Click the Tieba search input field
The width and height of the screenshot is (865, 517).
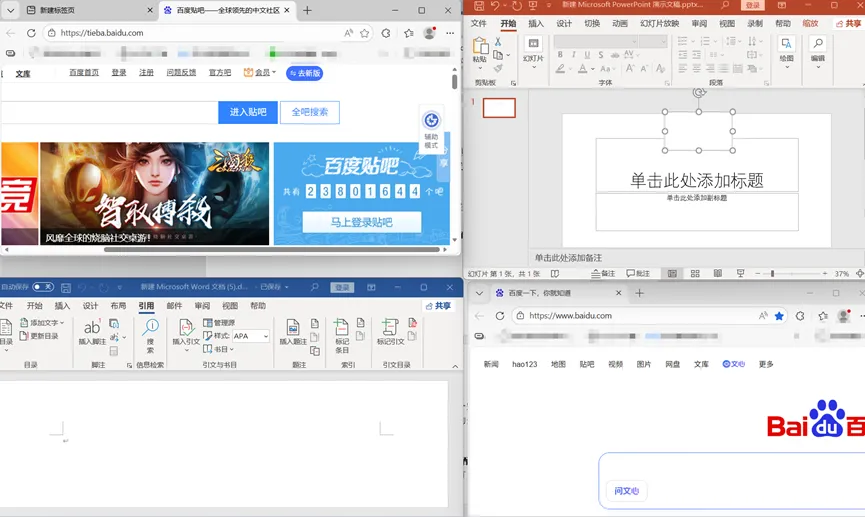(x=109, y=112)
